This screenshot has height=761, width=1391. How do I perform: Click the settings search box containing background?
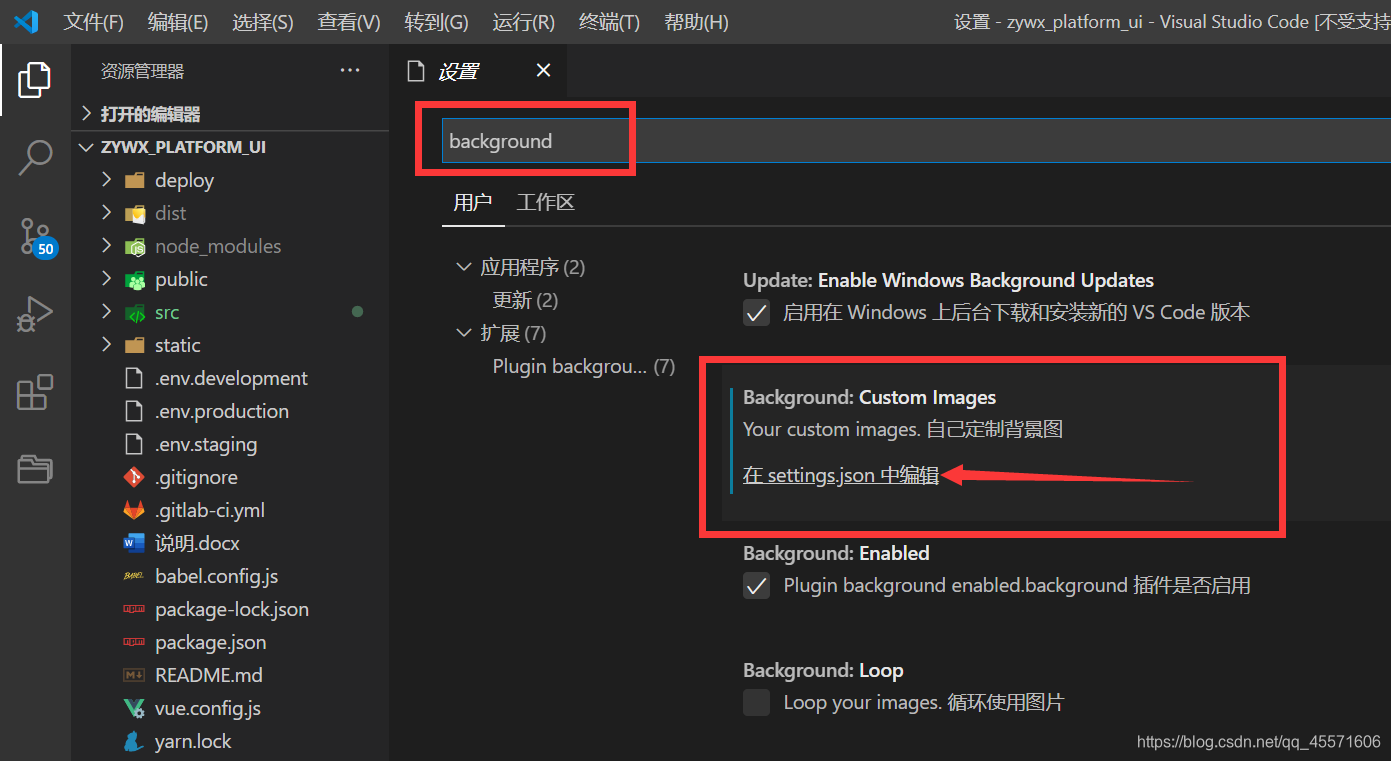(916, 141)
